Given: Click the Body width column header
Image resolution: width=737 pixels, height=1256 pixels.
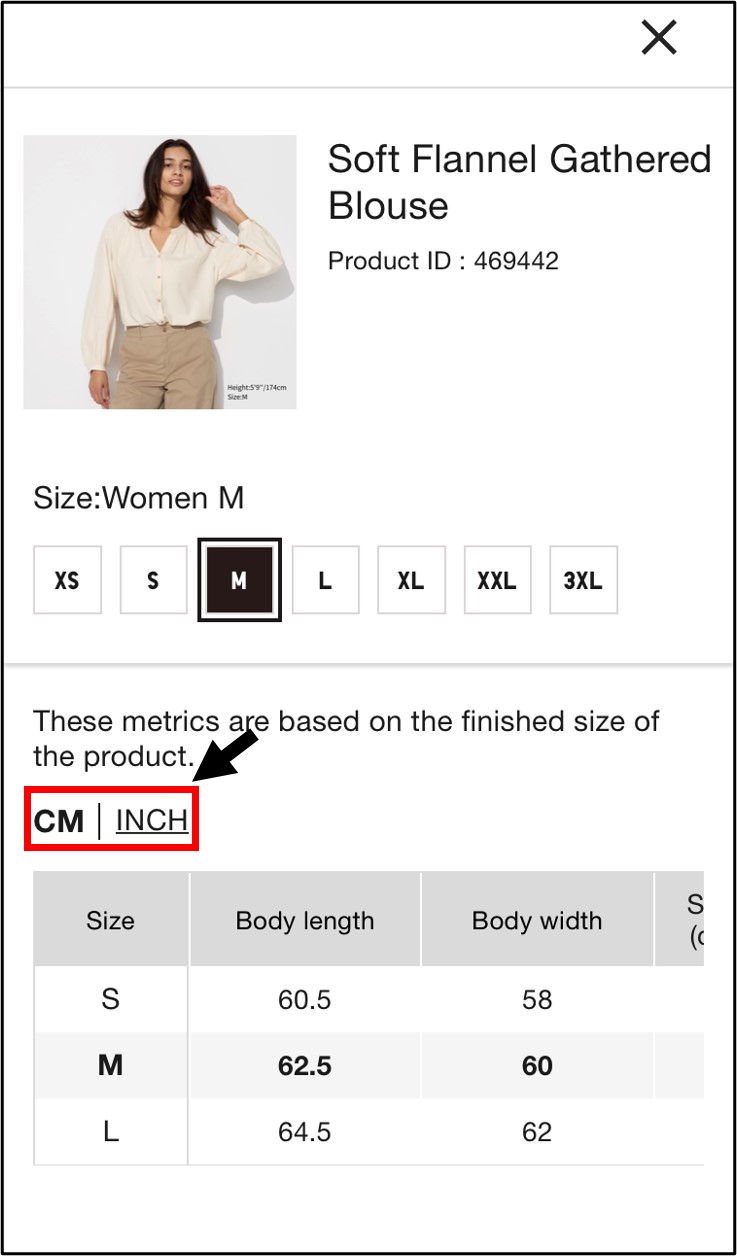Looking at the screenshot, I should [x=537, y=920].
